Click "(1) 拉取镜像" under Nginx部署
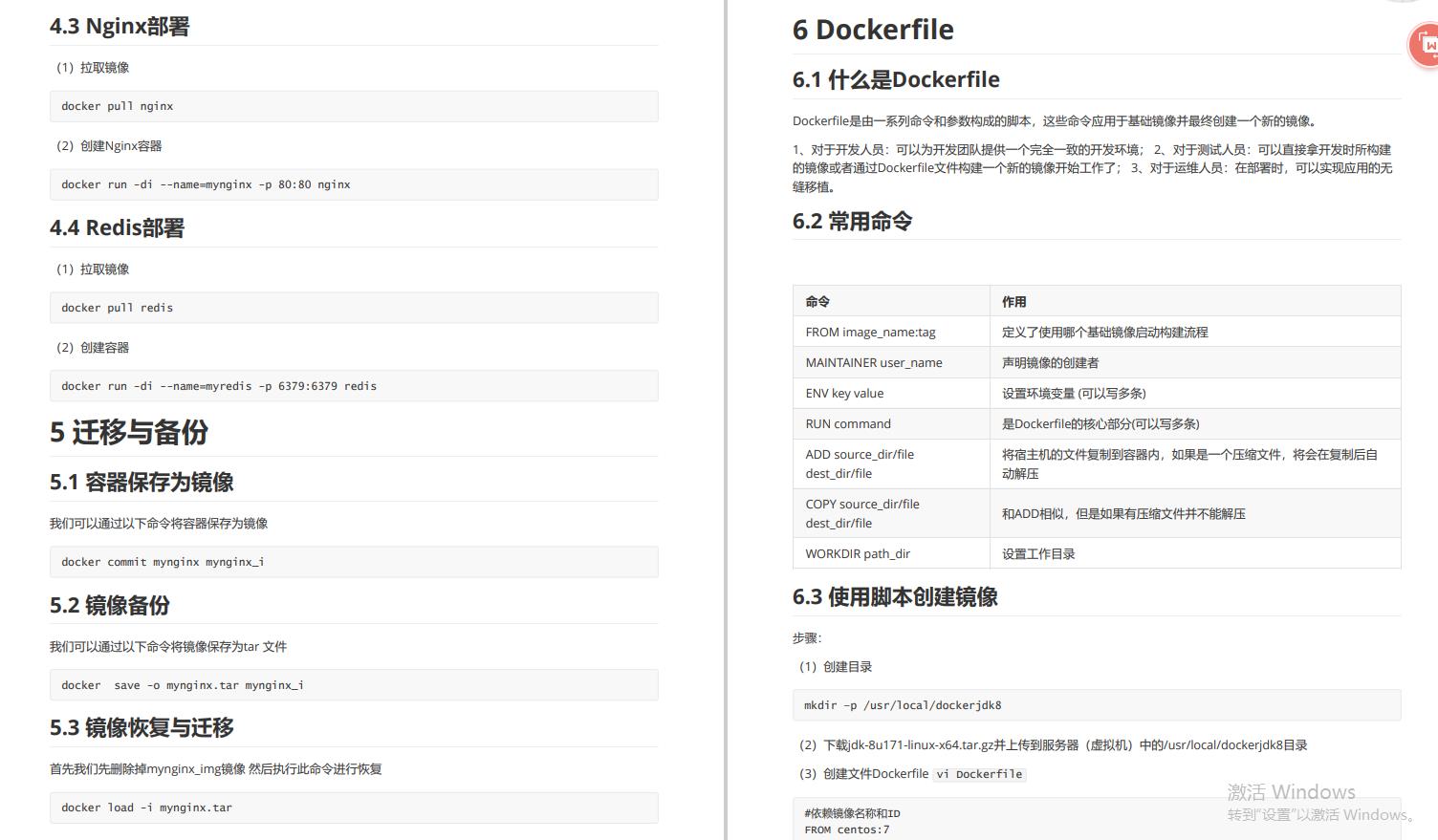This screenshot has width=1438, height=840. [93, 67]
